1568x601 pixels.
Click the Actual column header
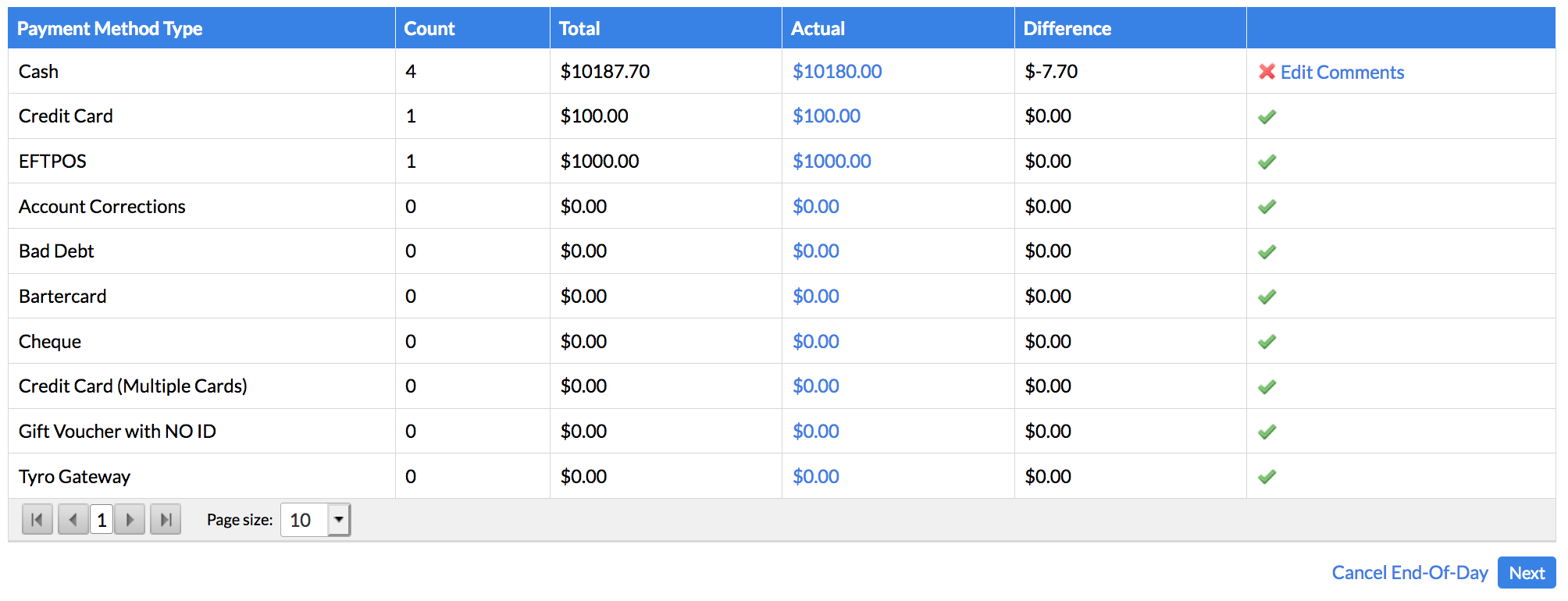(x=898, y=29)
